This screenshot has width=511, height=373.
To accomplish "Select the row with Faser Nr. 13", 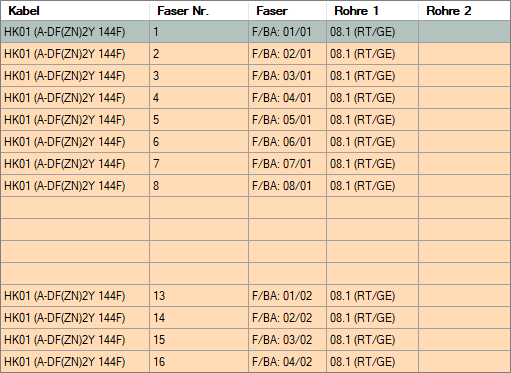I will pyautogui.click(x=255, y=296).
